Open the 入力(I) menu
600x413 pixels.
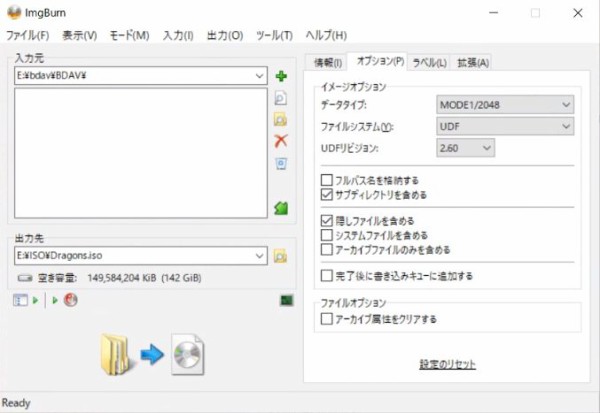(178, 36)
